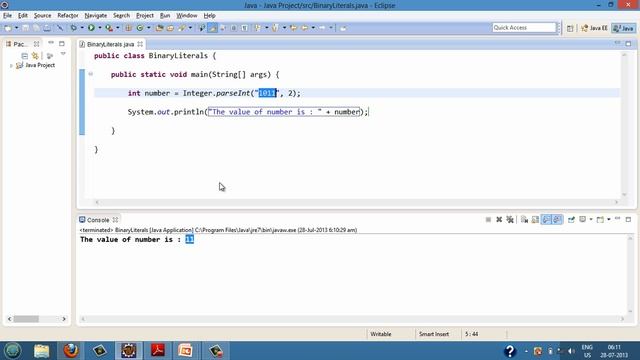640x360 pixels.
Task: Click the 'Smart Insert' status bar entry
Action: point(433,334)
